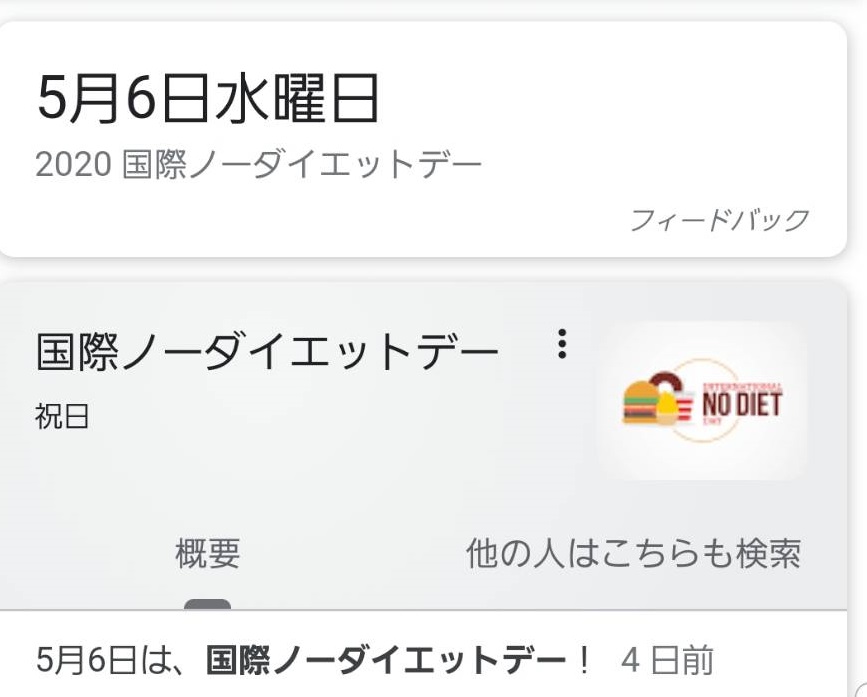Click the 4 日前 timestamp
This screenshot has height=697, width=867.
point(667,660)
